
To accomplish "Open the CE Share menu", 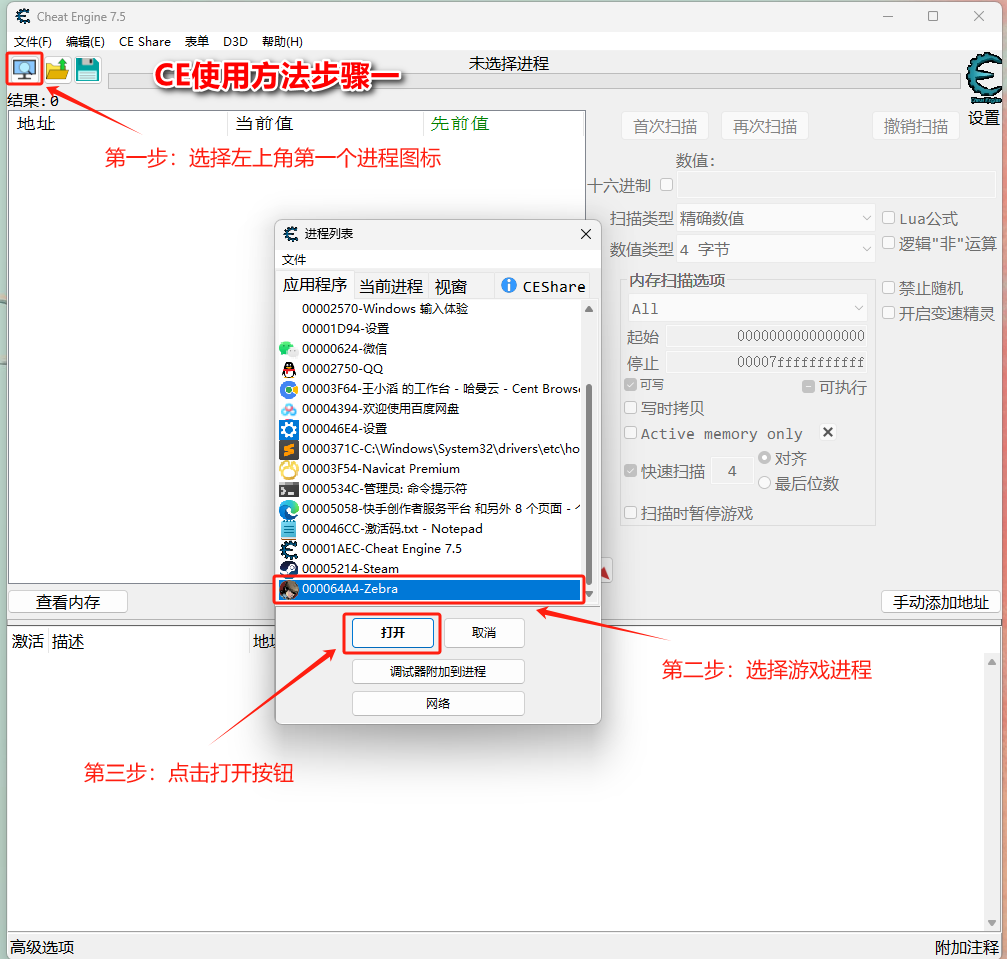I will point(145,41).
